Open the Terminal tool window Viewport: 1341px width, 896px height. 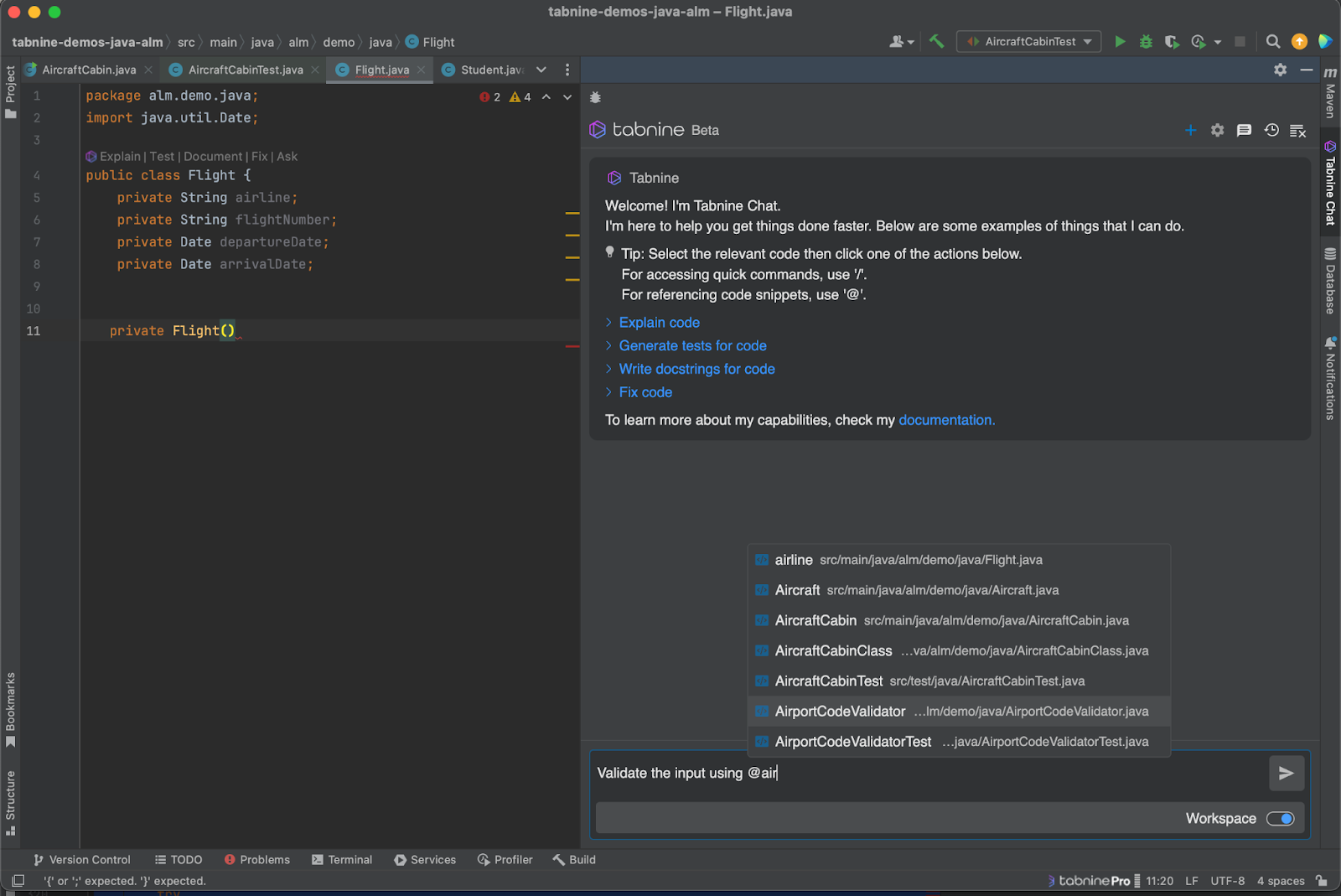[x=342, y=859]
